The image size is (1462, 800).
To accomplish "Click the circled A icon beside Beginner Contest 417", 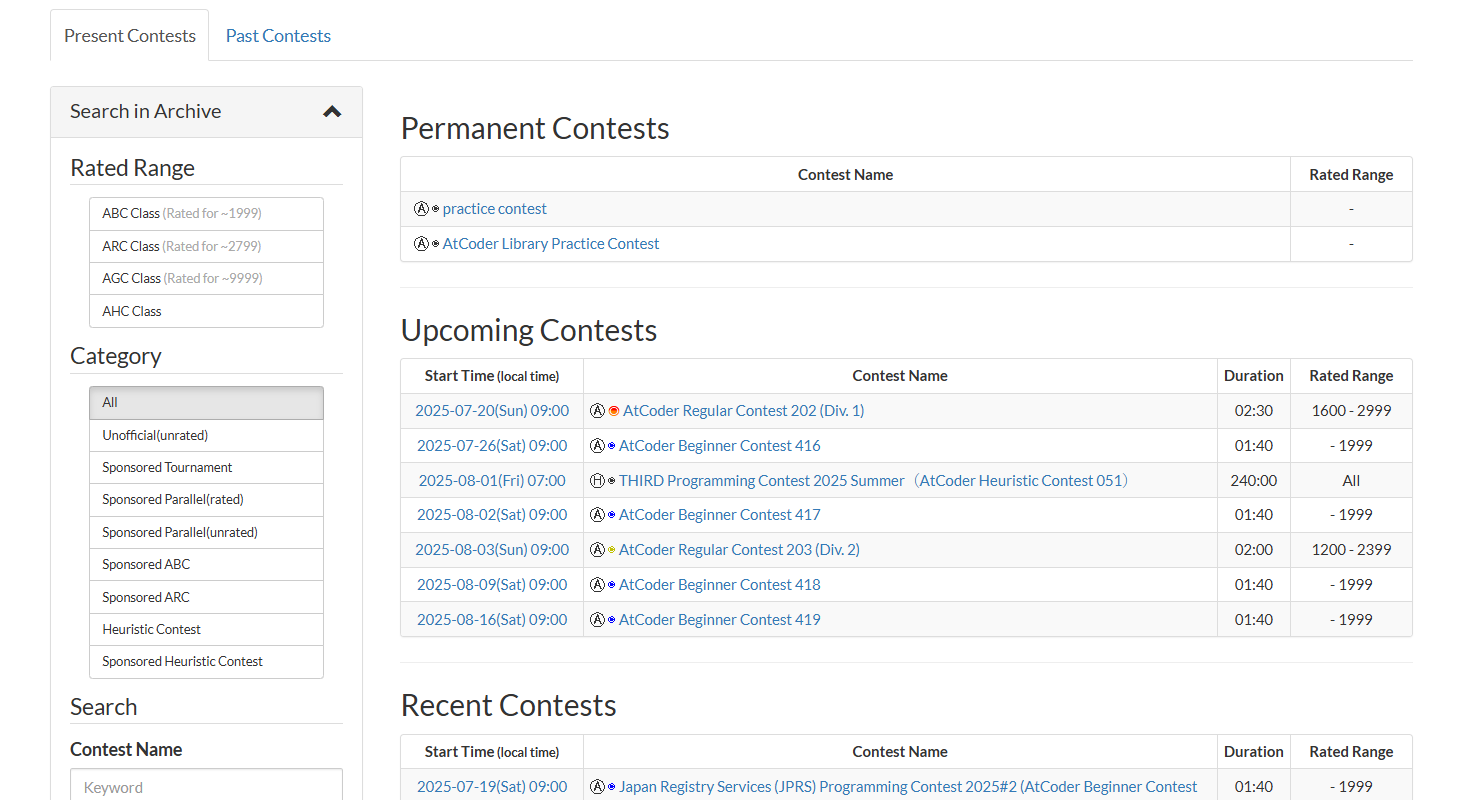I will (x=597, y=515).
